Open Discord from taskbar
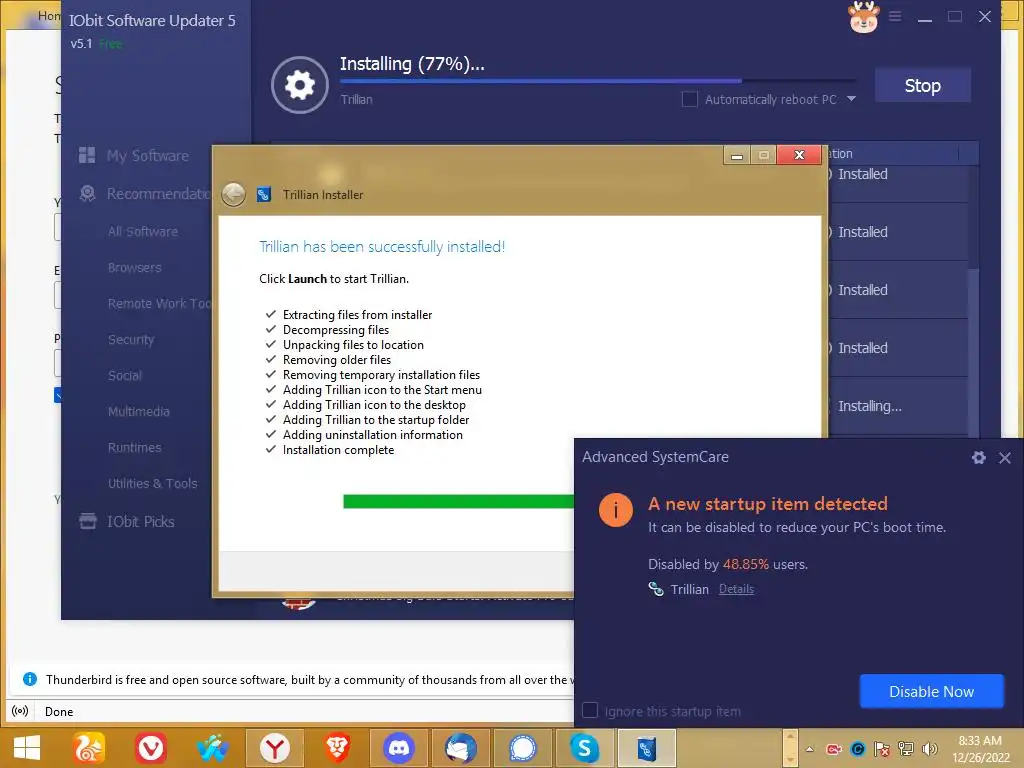The width and height of the screenshot is (1024, 768). [x=399, y=748]
